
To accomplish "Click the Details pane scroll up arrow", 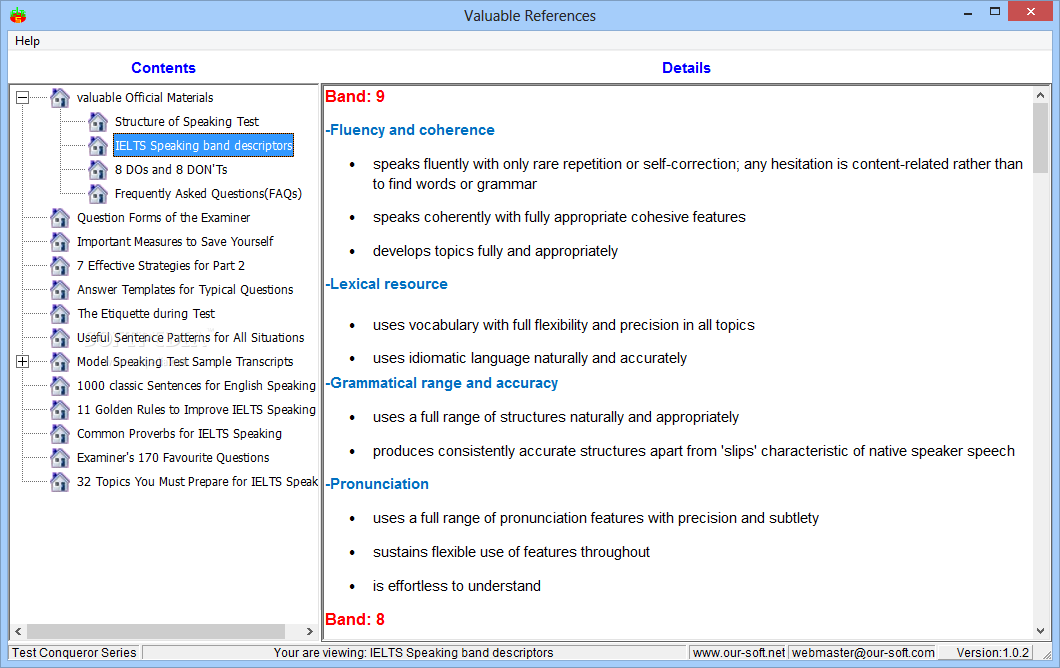I will (1040, 95).
